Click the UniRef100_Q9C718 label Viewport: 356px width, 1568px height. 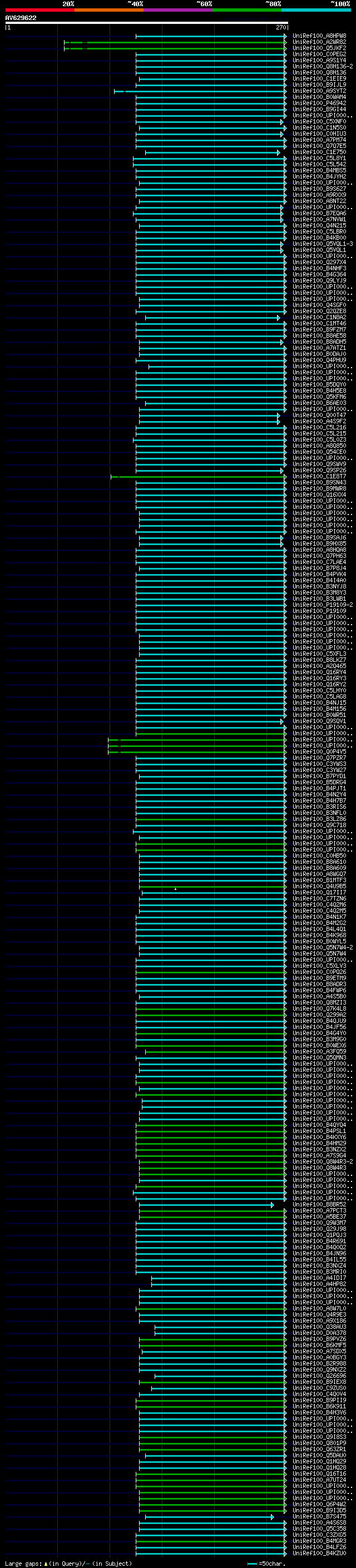point(319,825)
